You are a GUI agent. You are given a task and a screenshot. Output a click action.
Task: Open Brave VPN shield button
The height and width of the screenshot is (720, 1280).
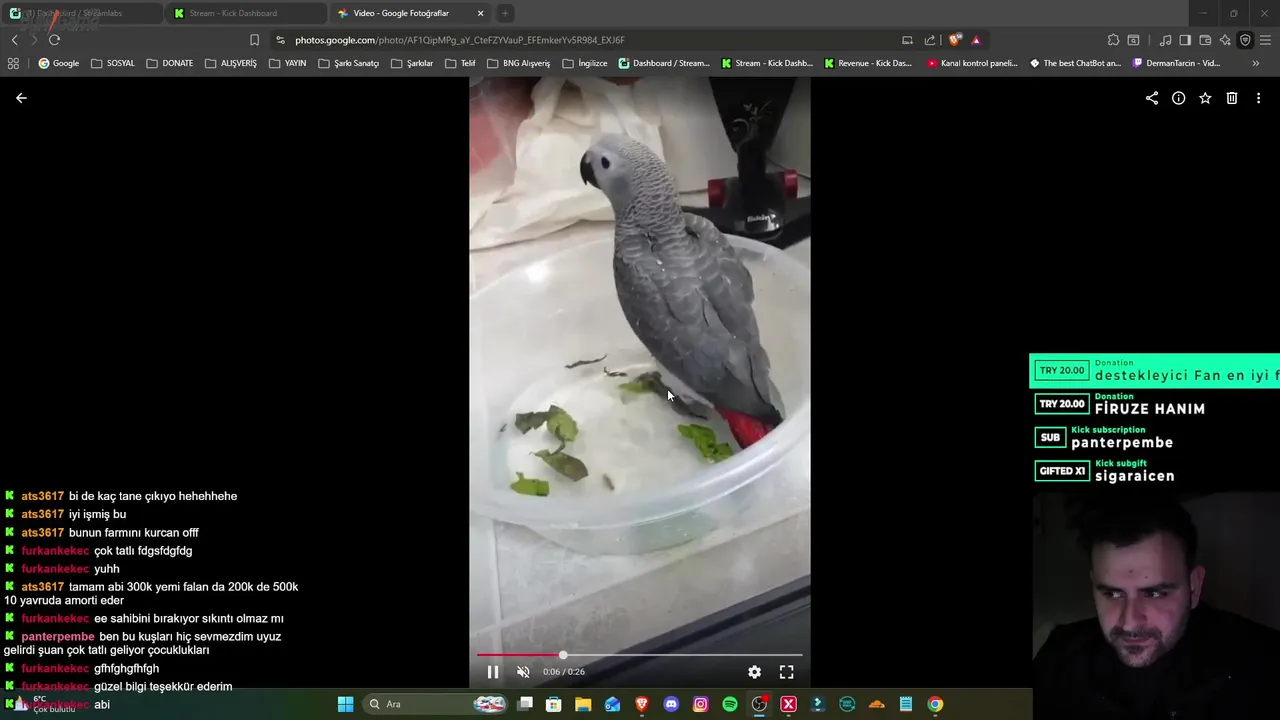tap(1245, 40)
